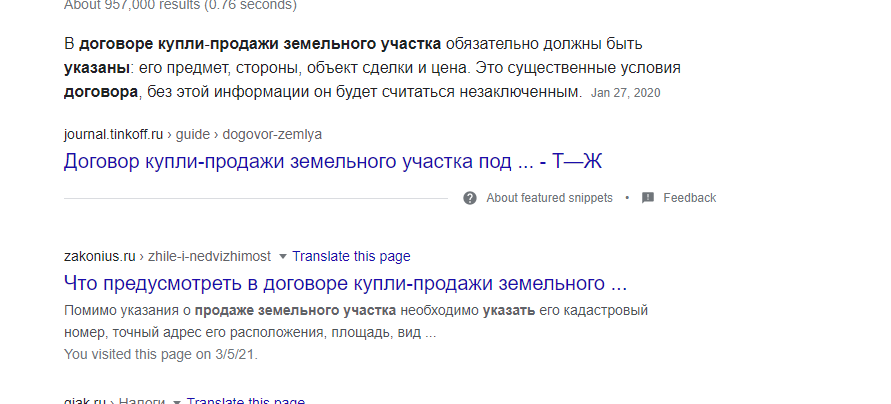Click the 'dogovor-zemlya' path in the tinkoff breadcrumb
The width and height of the screenshot is (891, 404).
272,135
